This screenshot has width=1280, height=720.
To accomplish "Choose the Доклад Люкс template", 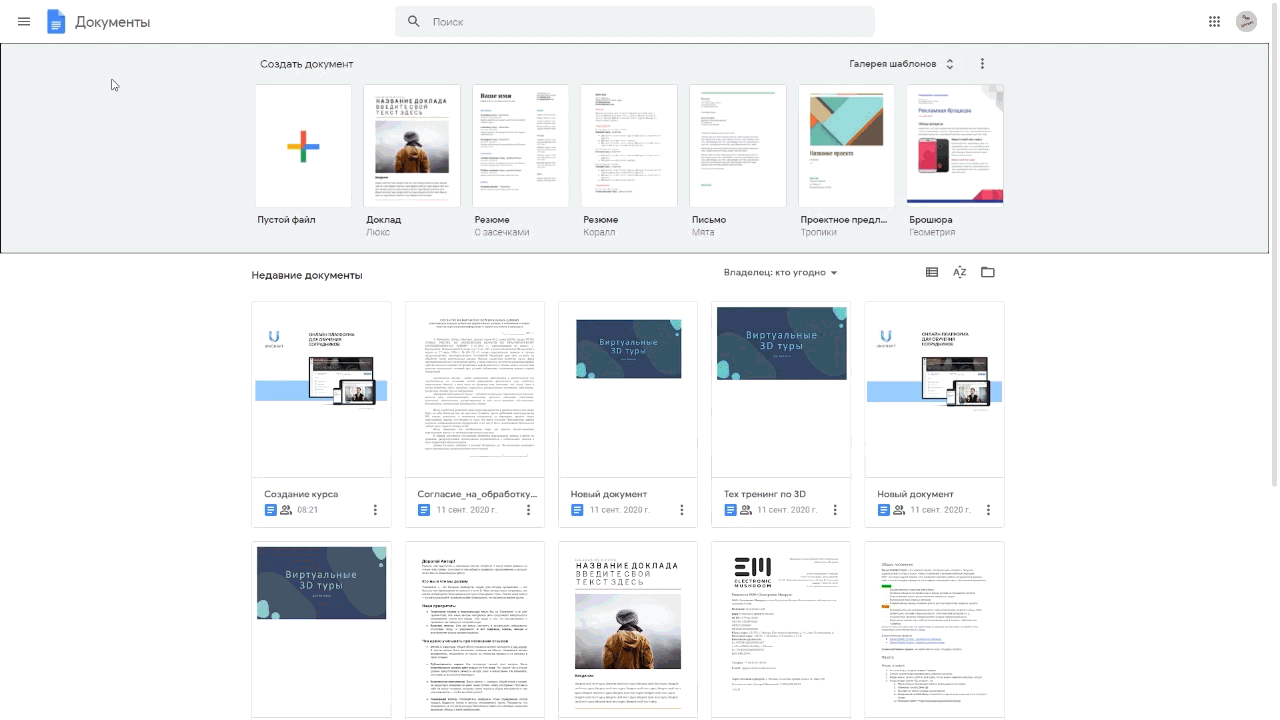I will pyautogui.click(x=412, y=146).
